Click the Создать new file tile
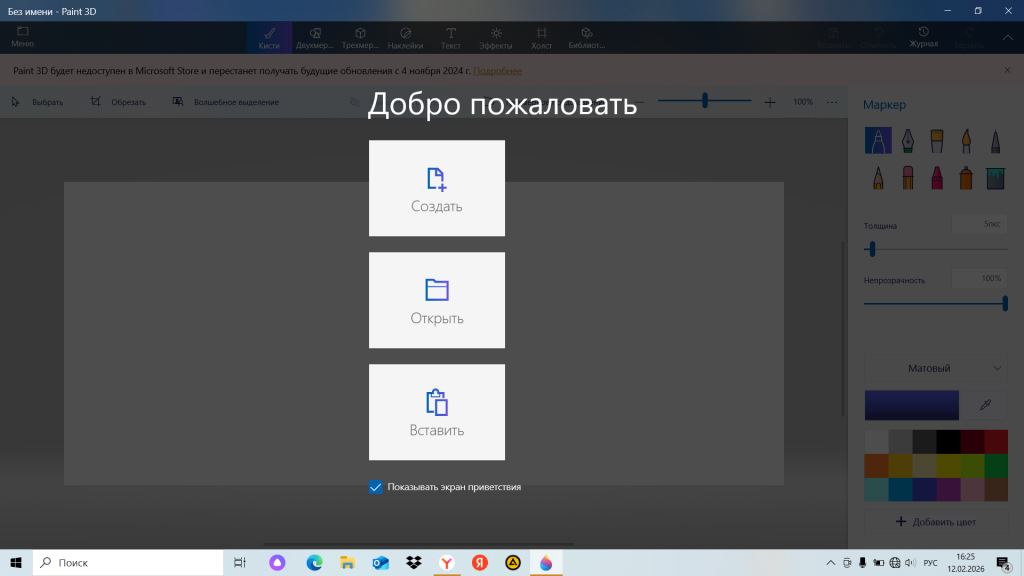The height and width of the screenshot is (576, 1024). [x=436, y=188]
